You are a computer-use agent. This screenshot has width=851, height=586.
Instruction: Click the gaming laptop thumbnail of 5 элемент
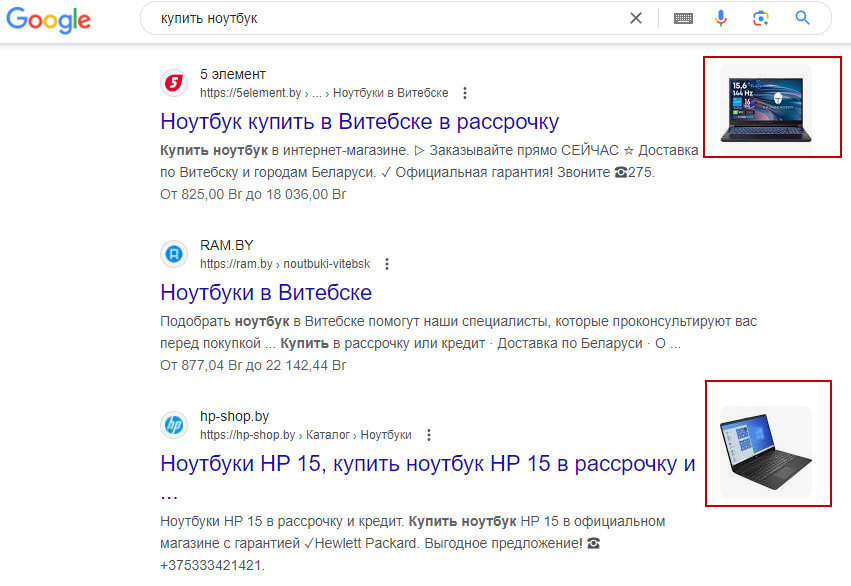766,109
